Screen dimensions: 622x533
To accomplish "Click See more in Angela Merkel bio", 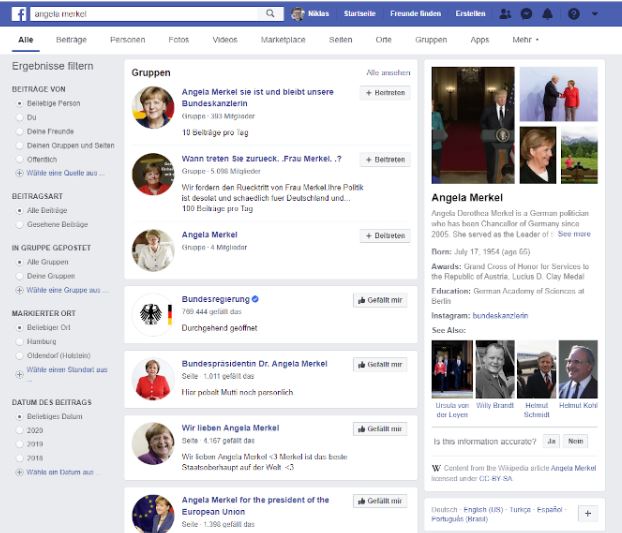I will [574, 234].
